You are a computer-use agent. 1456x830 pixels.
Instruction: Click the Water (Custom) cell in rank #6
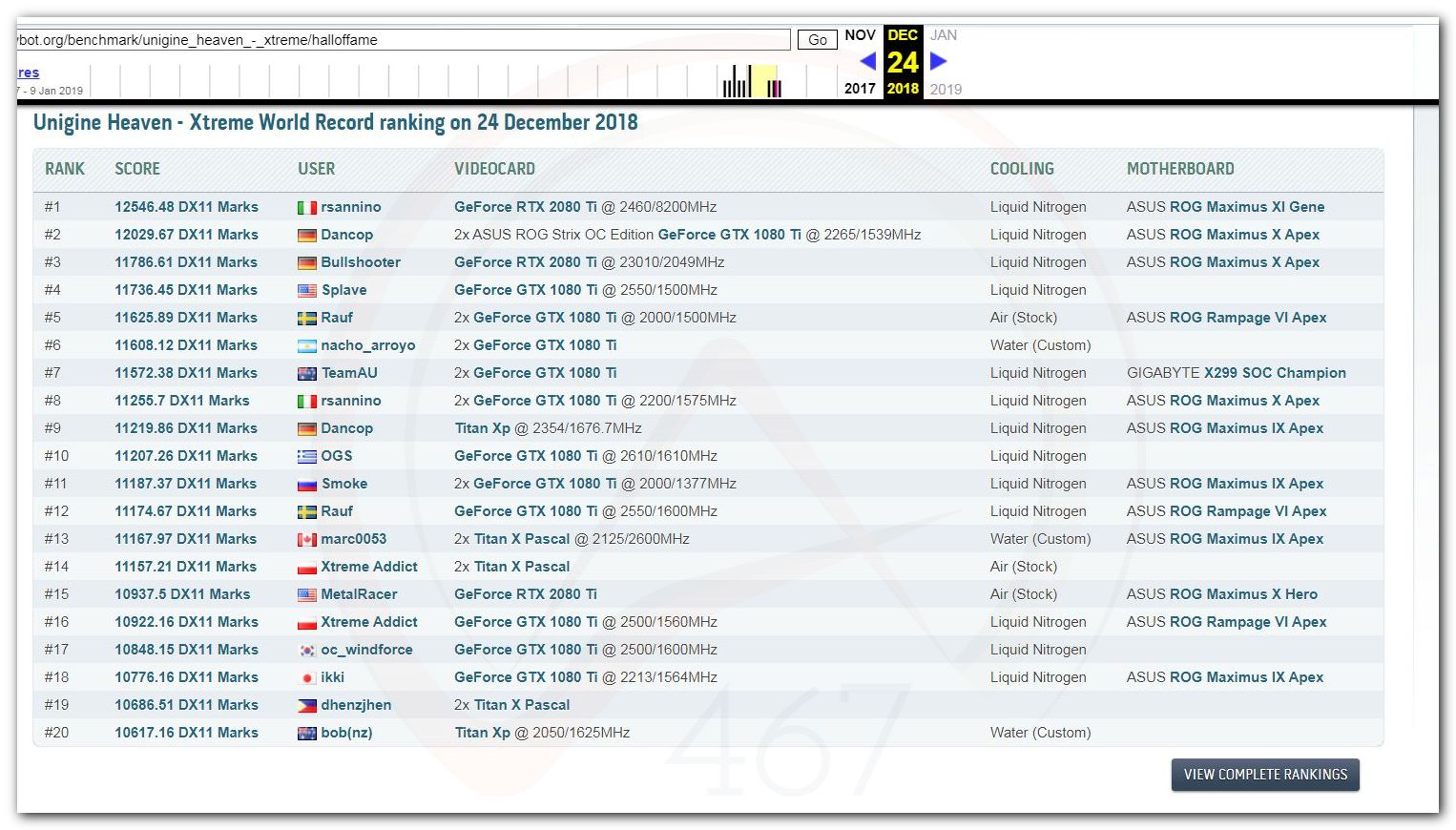click(x=1040, y=345)
